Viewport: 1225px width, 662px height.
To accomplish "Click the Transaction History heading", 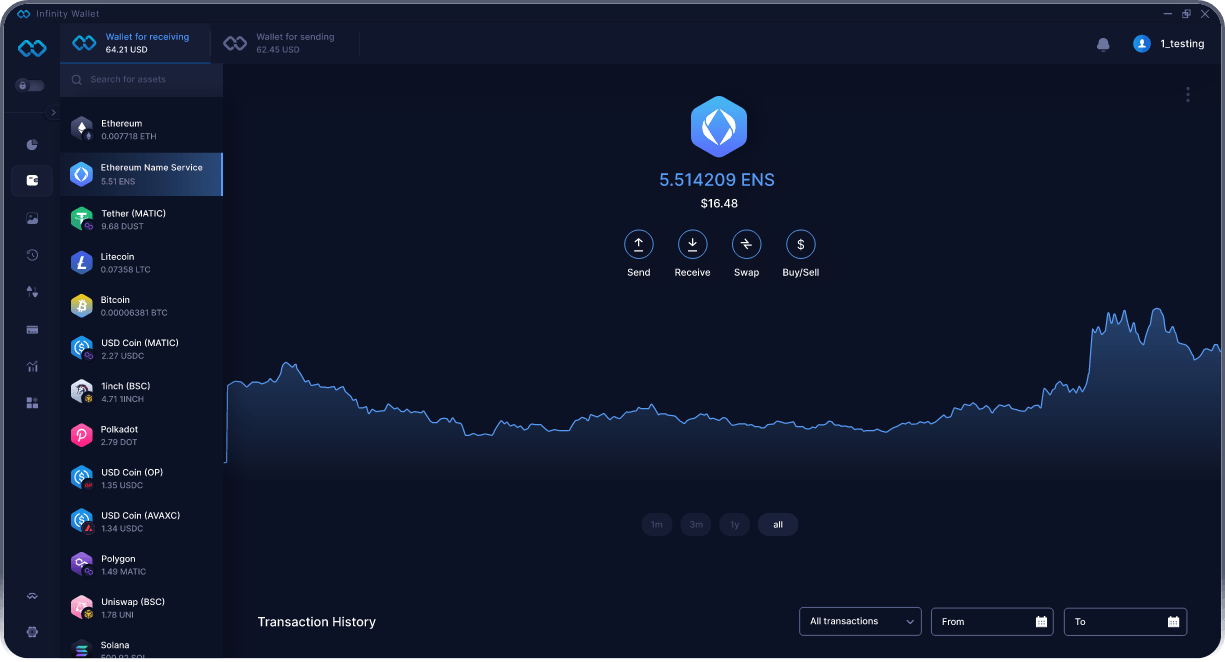I will pyautogui.click(x=317, y=622).
